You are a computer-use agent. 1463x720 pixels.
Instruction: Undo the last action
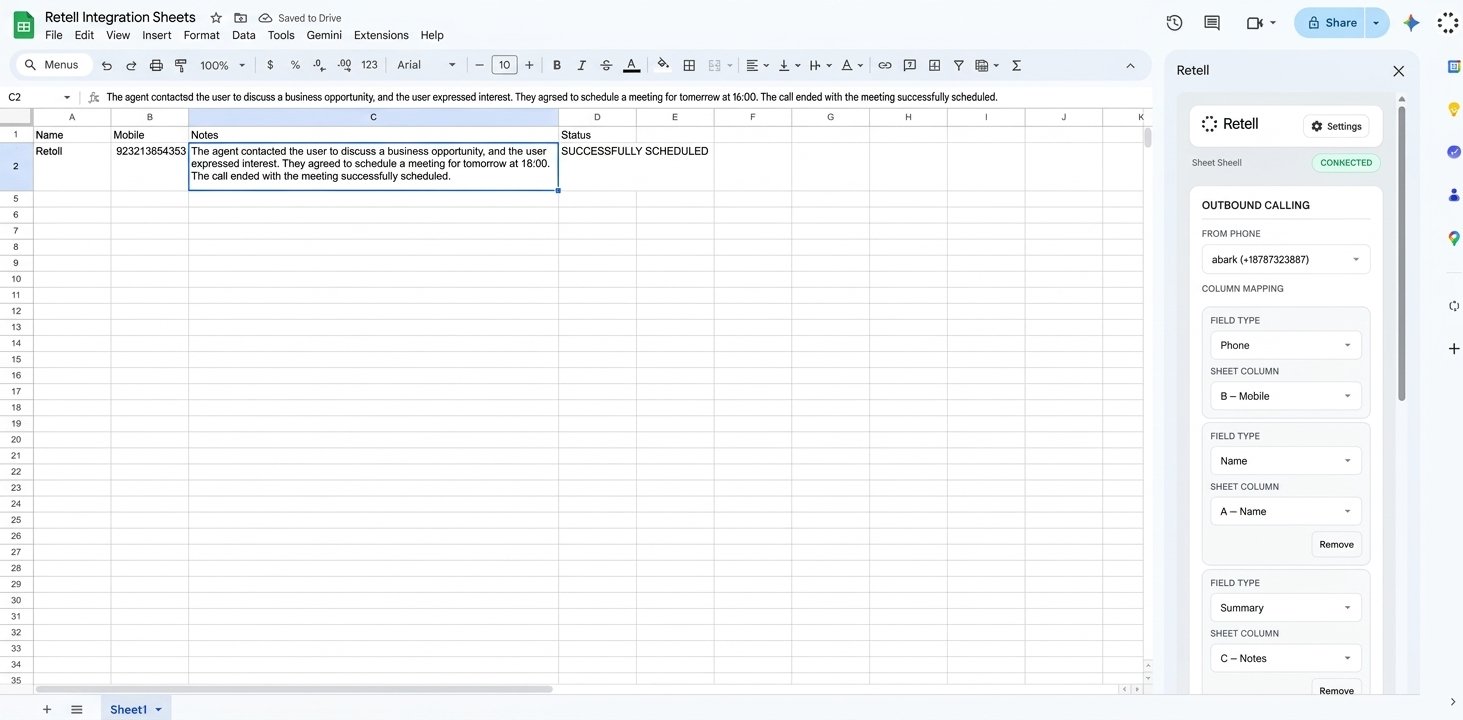(107, 65)
